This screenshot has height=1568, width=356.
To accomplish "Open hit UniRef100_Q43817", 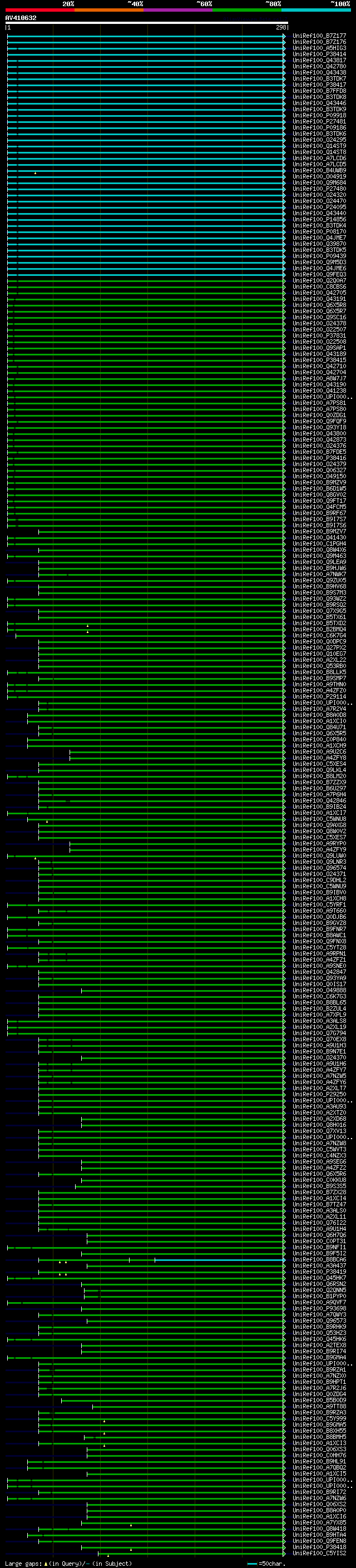I will [x=319, y=60].
